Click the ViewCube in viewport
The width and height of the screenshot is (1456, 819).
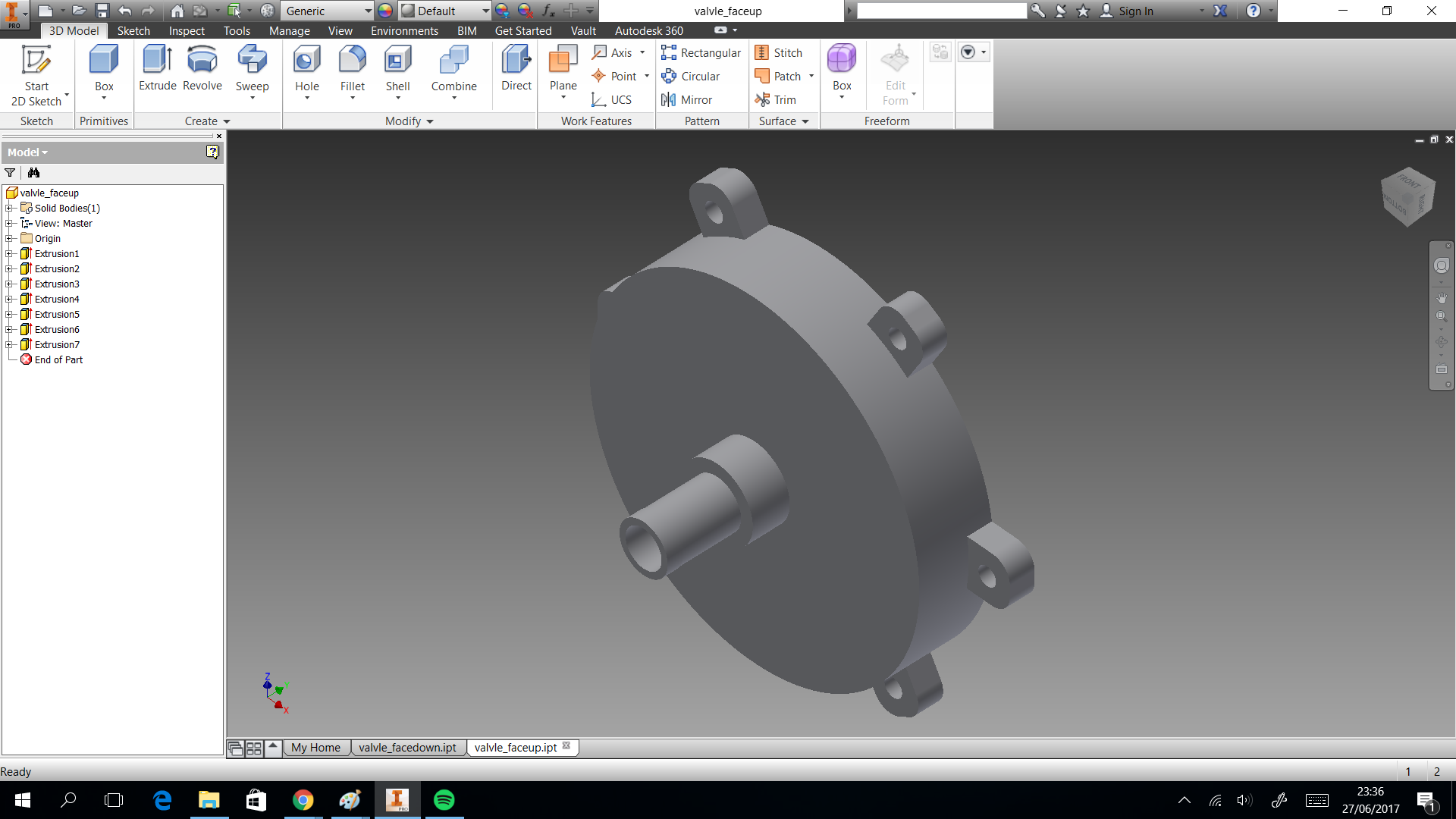click(x=1407, y=196)
